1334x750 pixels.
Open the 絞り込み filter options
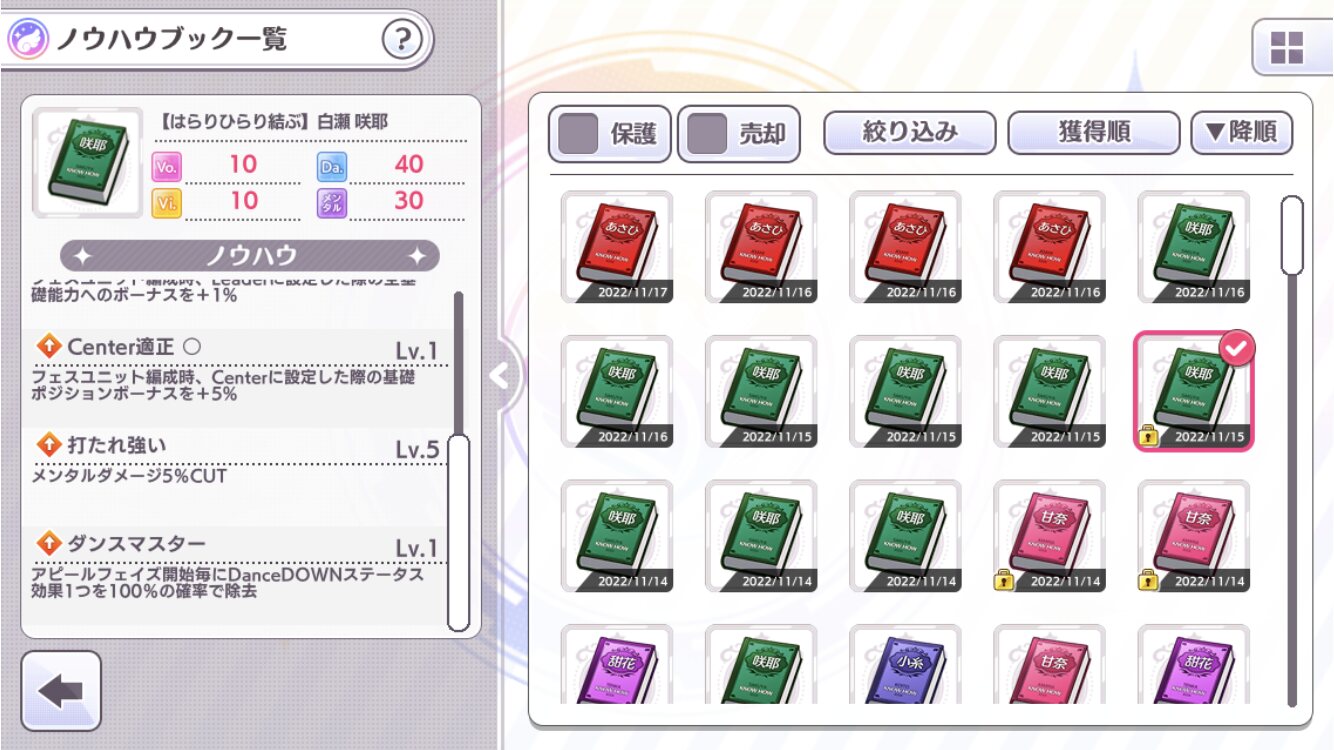pyautogui.click(x=910, y=132)
